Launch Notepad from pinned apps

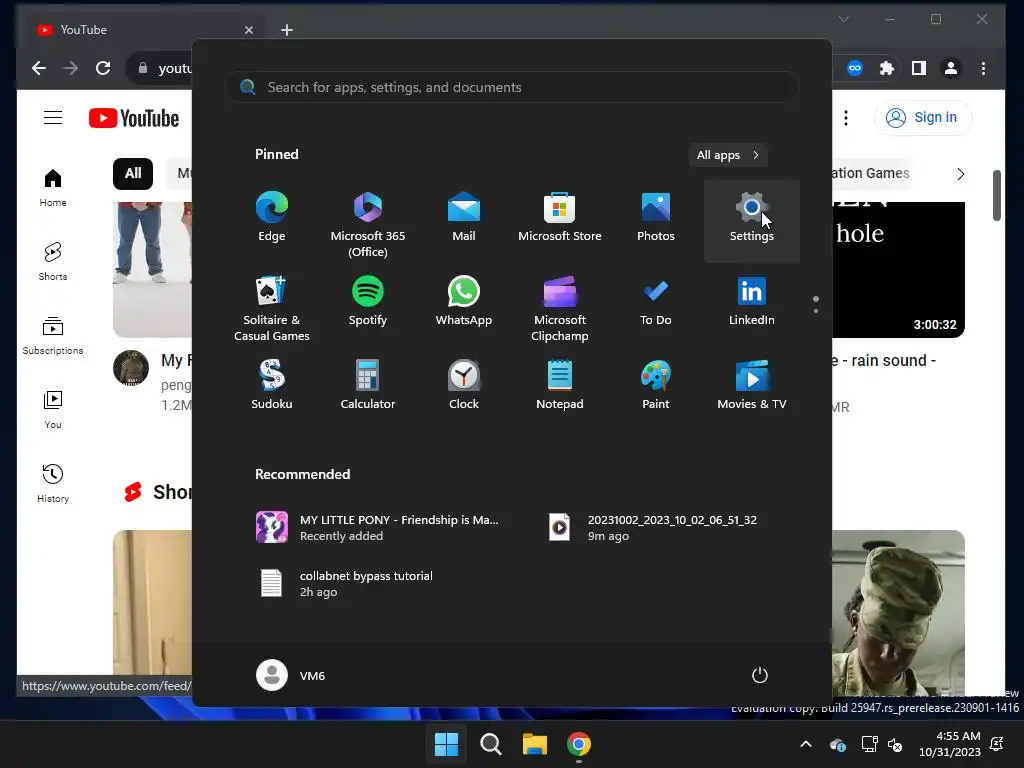click(x=560, y=387)
